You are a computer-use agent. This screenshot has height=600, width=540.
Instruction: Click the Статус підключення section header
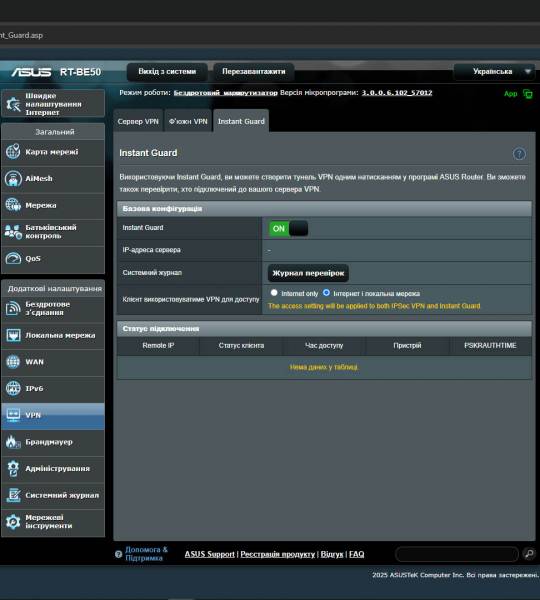tap(324, 329)
